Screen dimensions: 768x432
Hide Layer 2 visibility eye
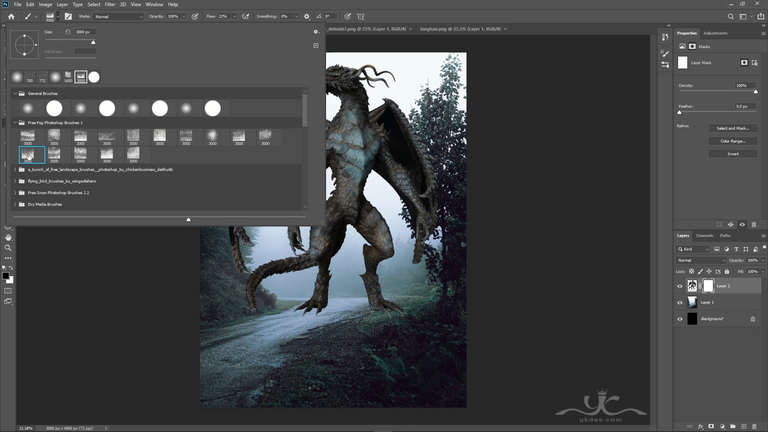(x=680, y=286)
